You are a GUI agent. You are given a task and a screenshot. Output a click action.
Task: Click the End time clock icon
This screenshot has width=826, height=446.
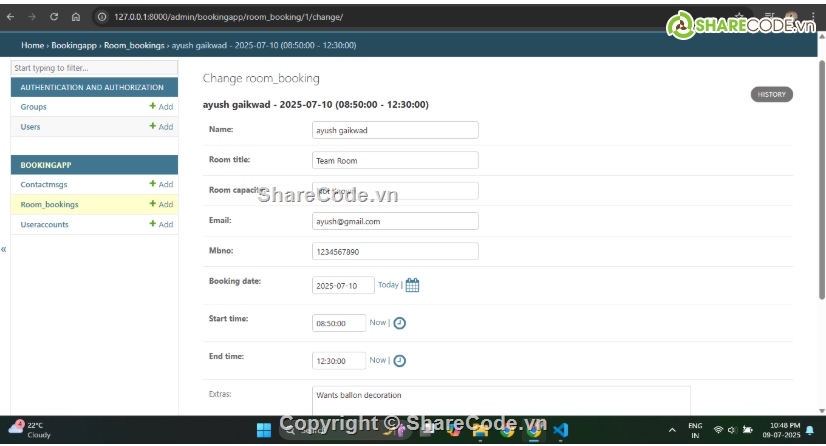[x=399, y=360]
